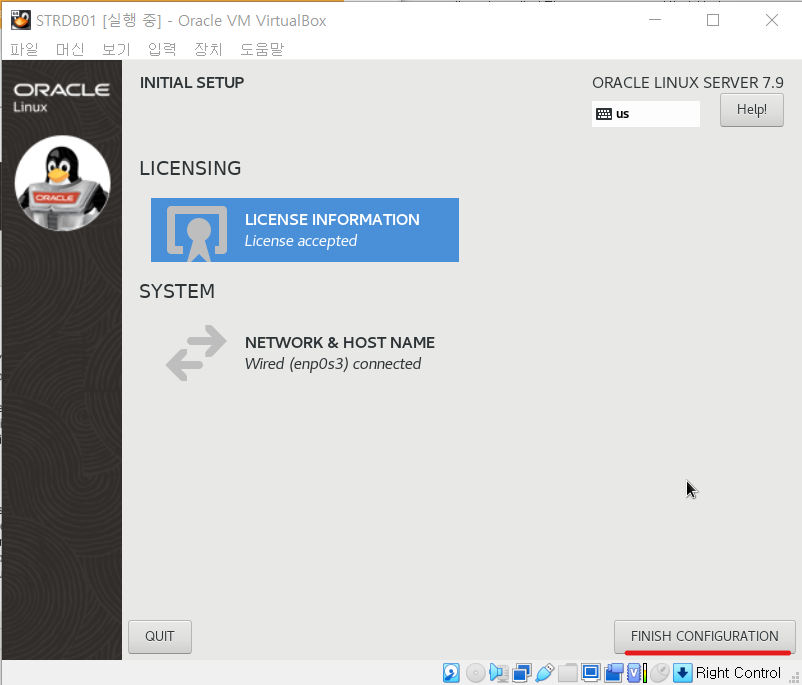
Task: Open the 도움말 menu
Action: pyautogui.click(x=262, y=49)
